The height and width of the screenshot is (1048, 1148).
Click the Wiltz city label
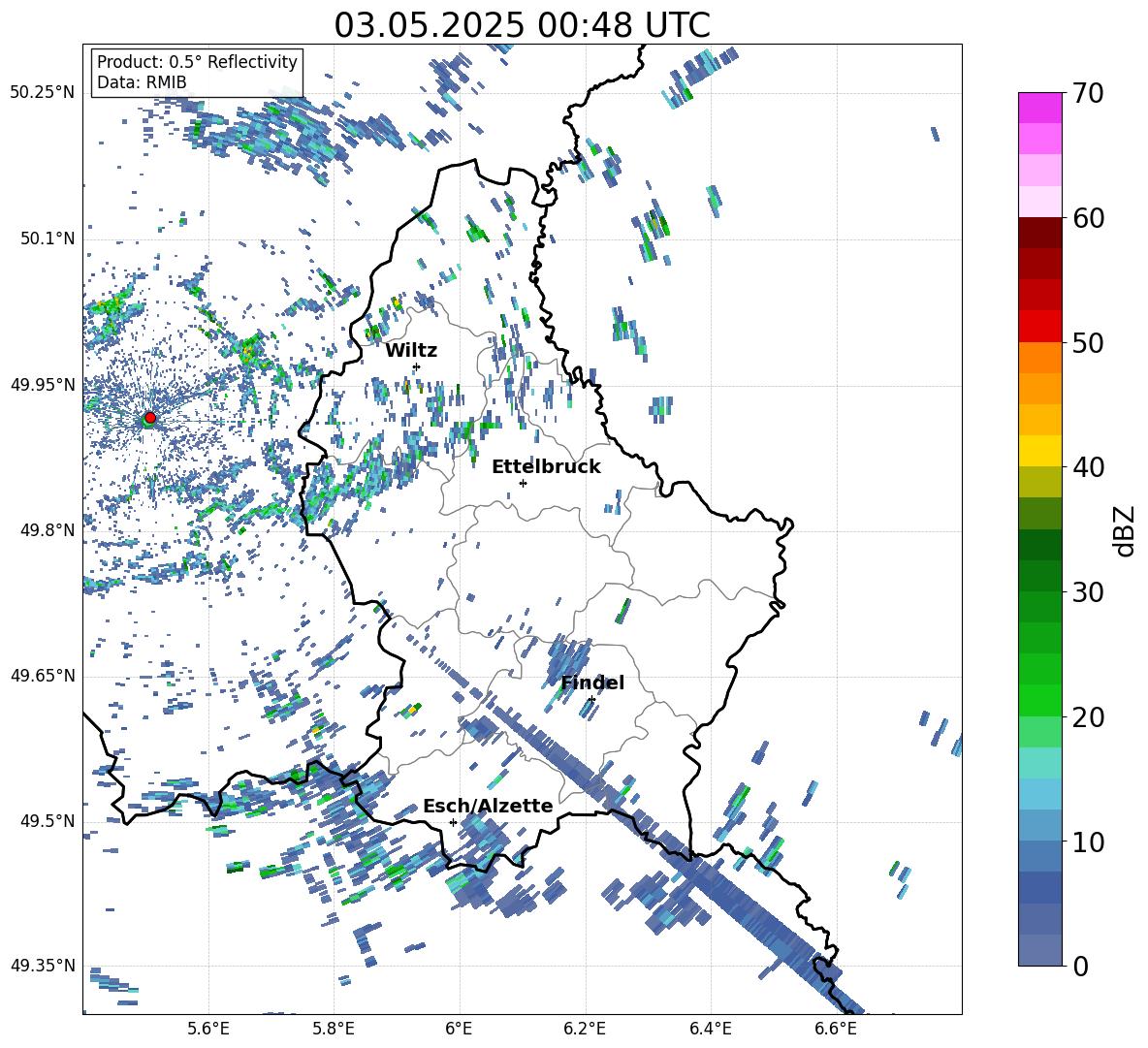pyautogui.click(x=411, y=351)
